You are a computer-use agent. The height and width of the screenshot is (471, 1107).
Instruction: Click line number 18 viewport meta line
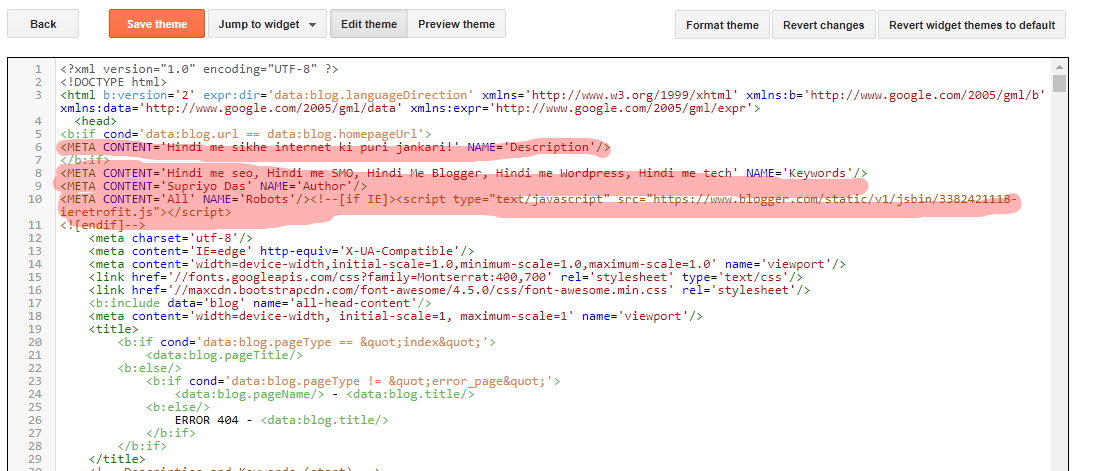[x=395, y=316]
